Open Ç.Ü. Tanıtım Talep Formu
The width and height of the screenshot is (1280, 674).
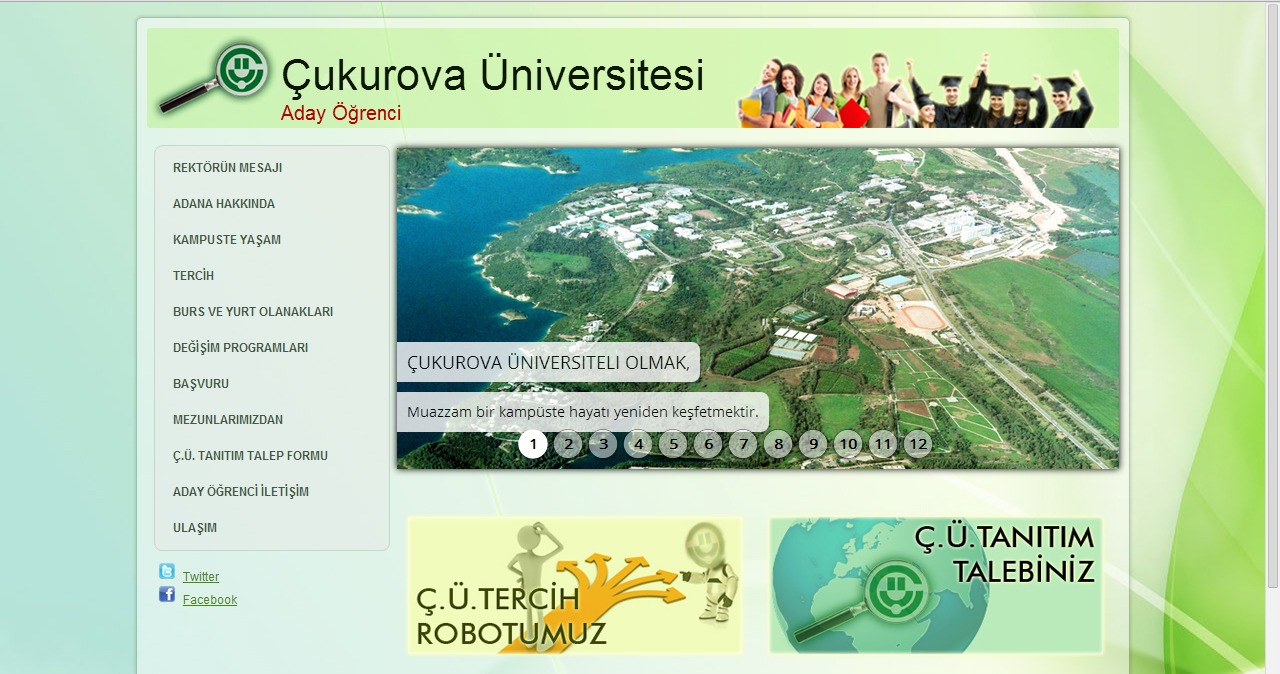(250, 456)
